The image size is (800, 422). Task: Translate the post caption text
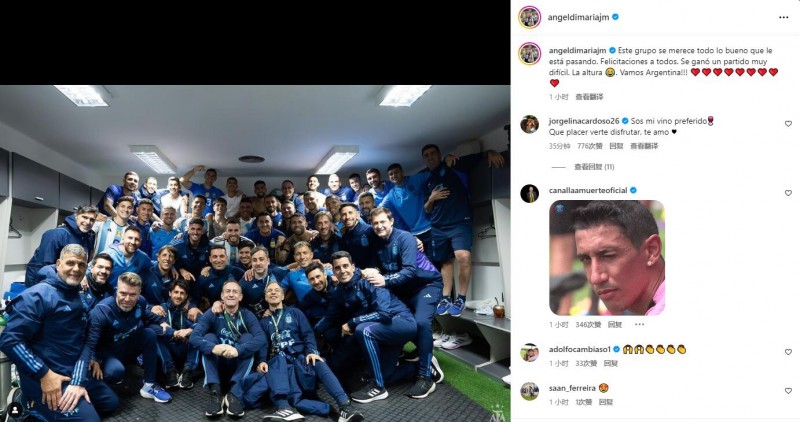tap(589, 97)
